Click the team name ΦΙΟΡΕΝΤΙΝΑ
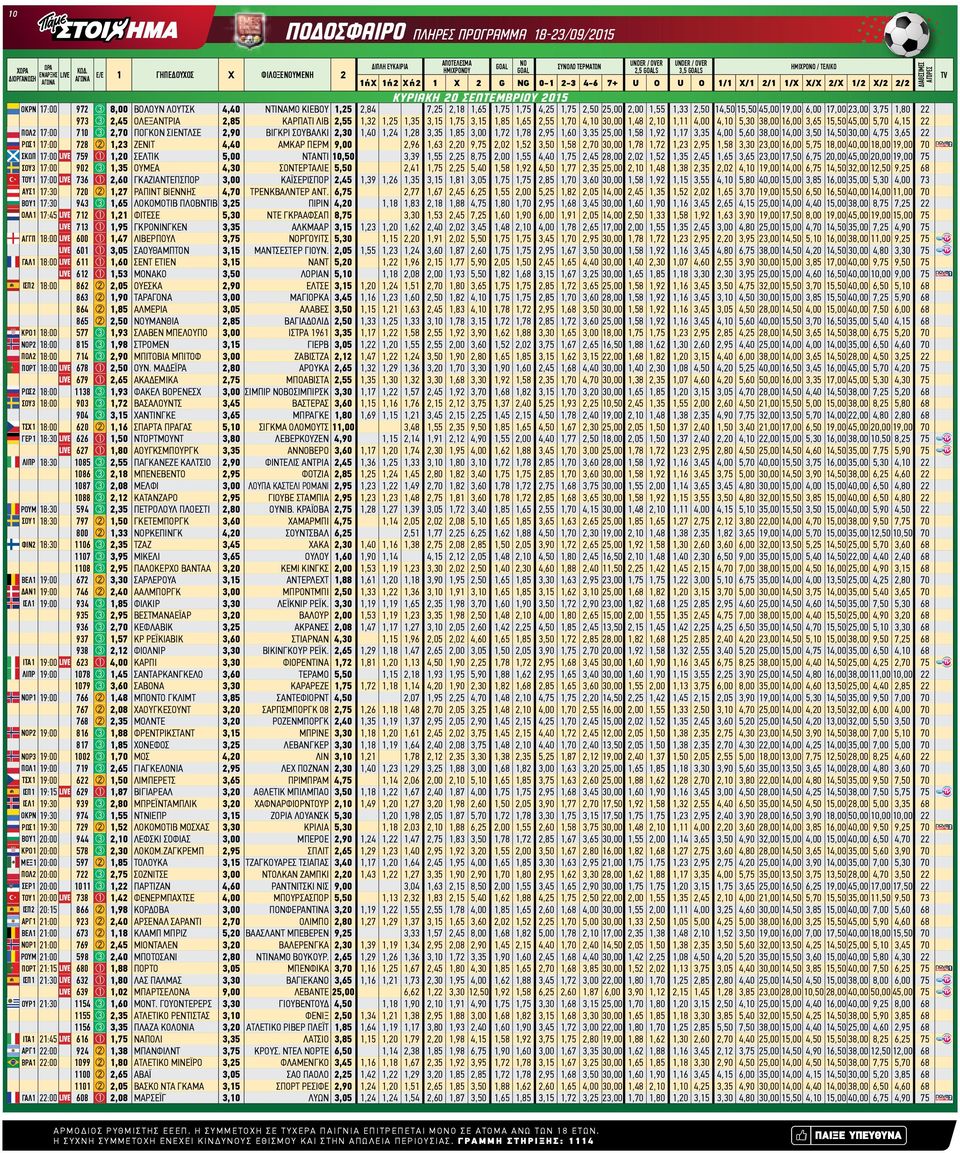 (x=305, y=663)
